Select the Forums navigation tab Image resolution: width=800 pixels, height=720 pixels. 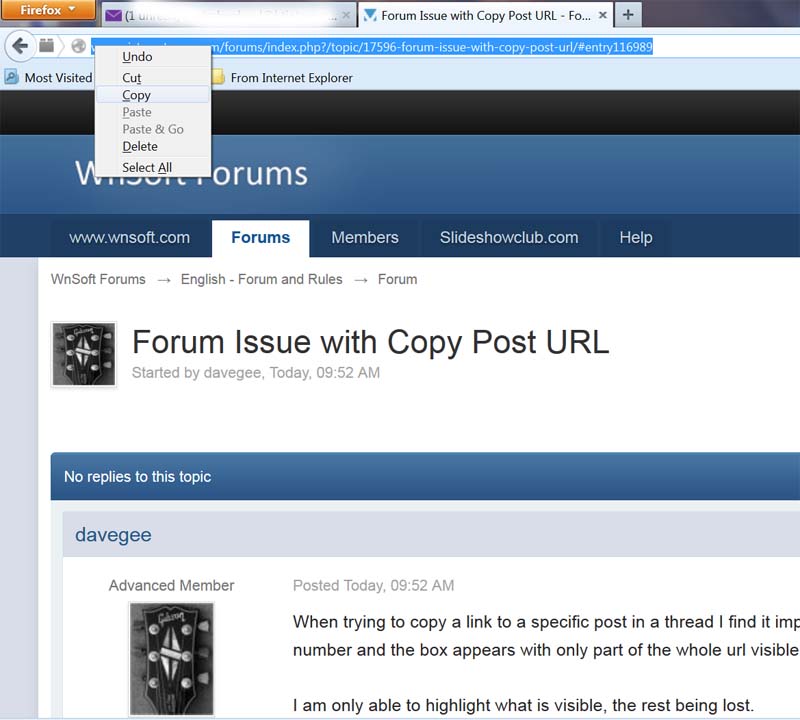pos(260,238)
